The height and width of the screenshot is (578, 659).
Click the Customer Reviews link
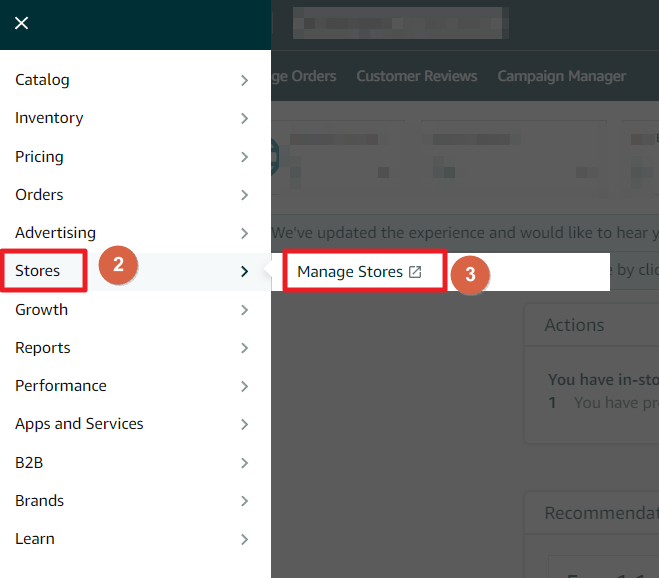coord(417,76)
